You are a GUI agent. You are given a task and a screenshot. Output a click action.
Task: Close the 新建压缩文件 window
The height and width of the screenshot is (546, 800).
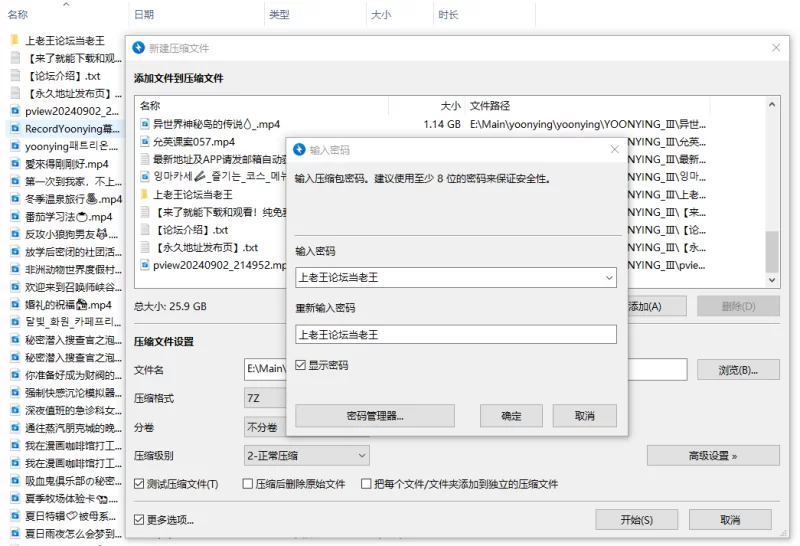click(x=776, y=47)
